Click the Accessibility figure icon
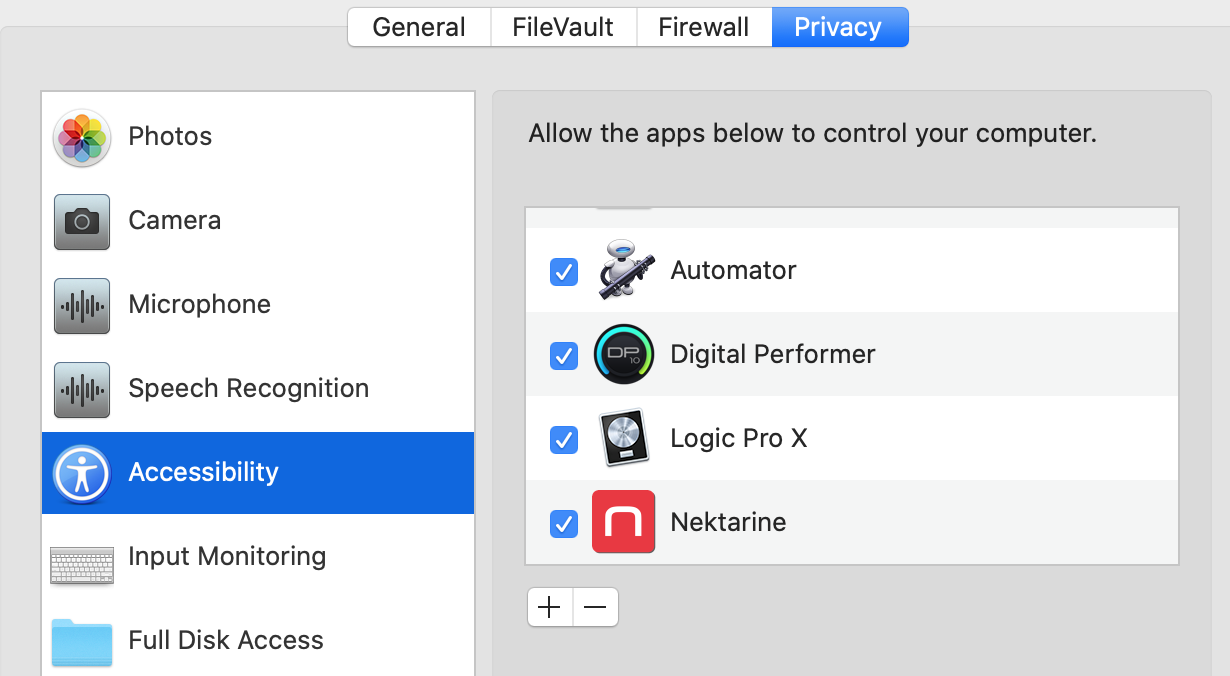Viewport: 1230px width, 676px height. [82, 473]
